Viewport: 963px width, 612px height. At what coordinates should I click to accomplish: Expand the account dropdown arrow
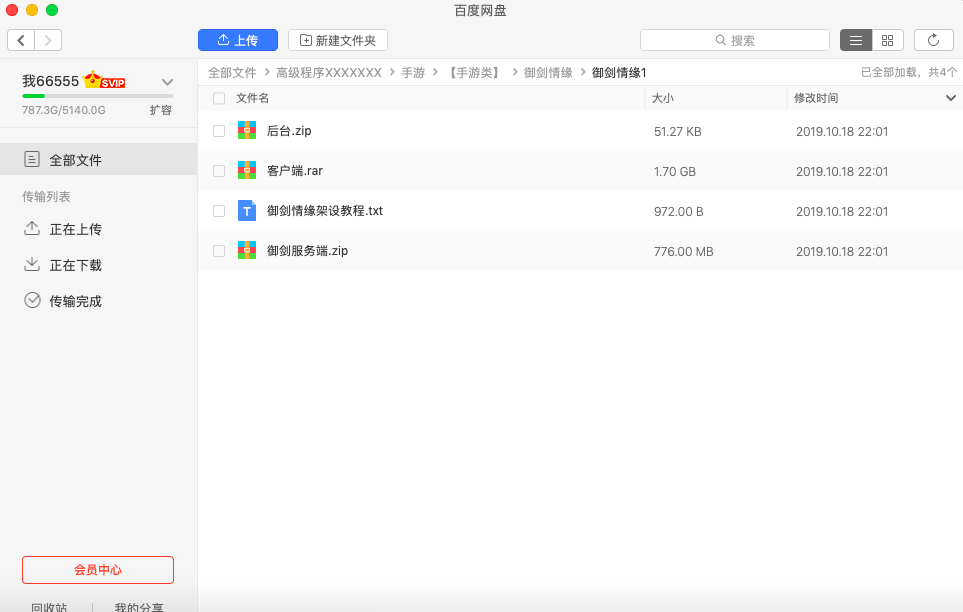coord(167,82)
